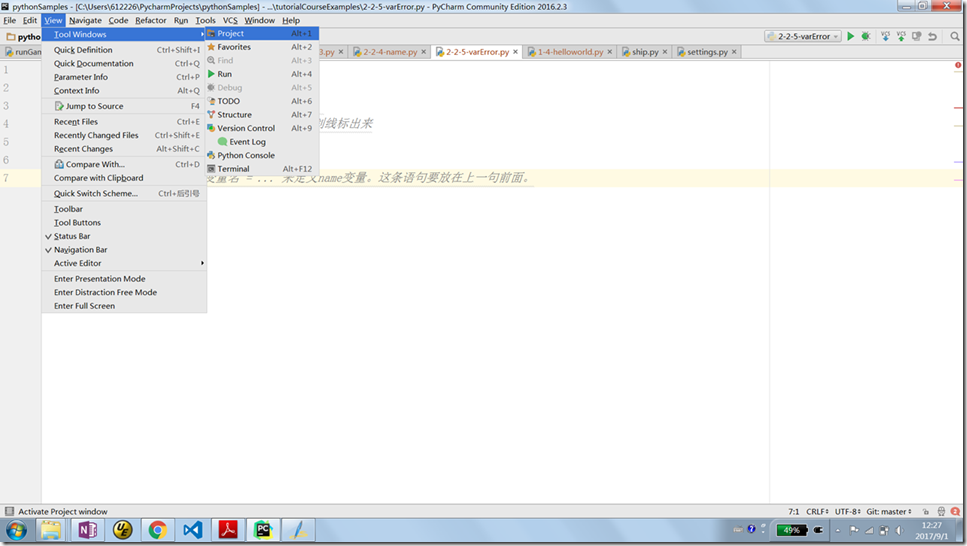Click the Revert undo-arrow toolbar icon

pyautogui.click(x=932, y=36)
